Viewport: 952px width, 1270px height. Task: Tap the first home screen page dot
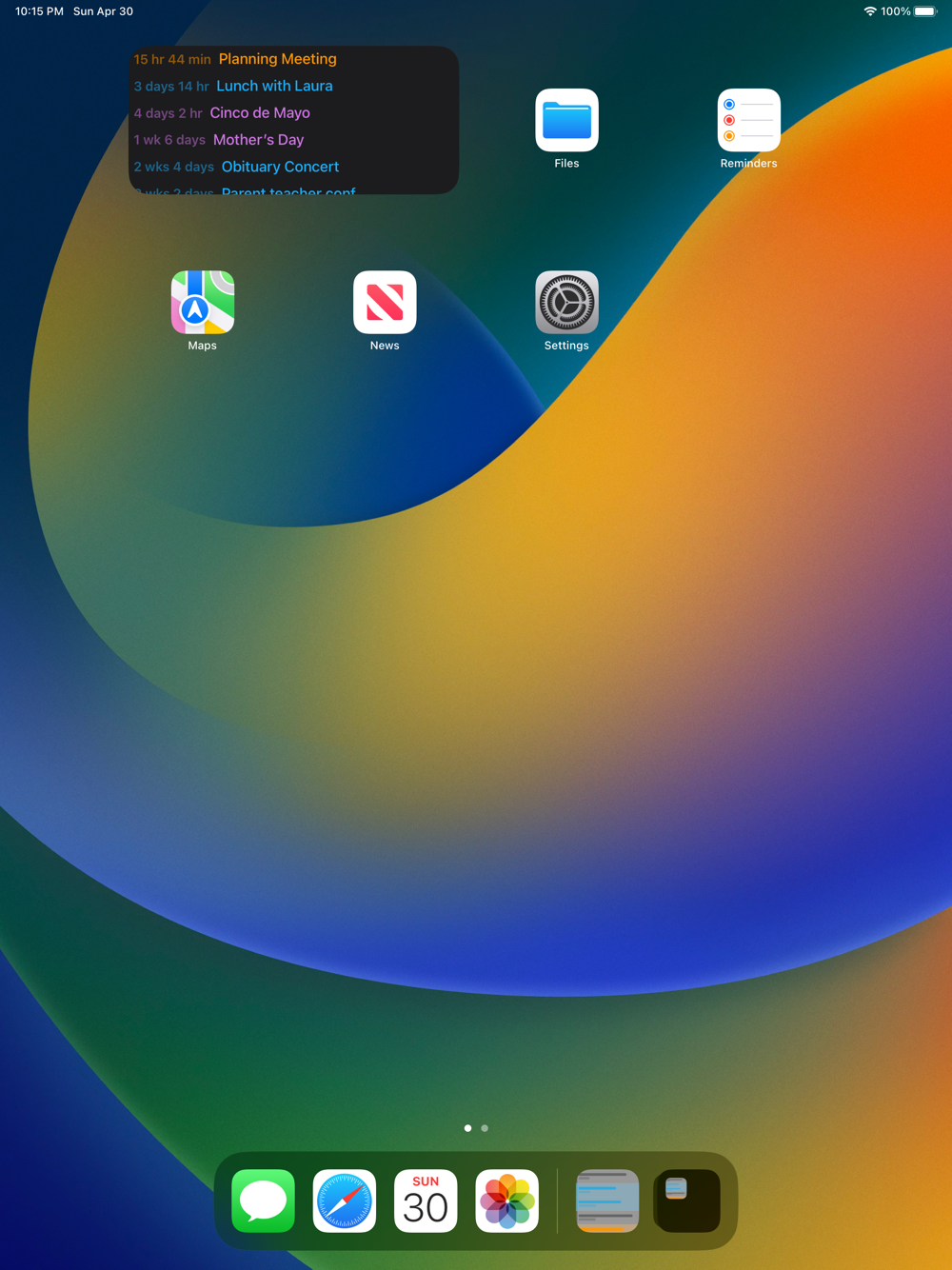coord(467,1128)
